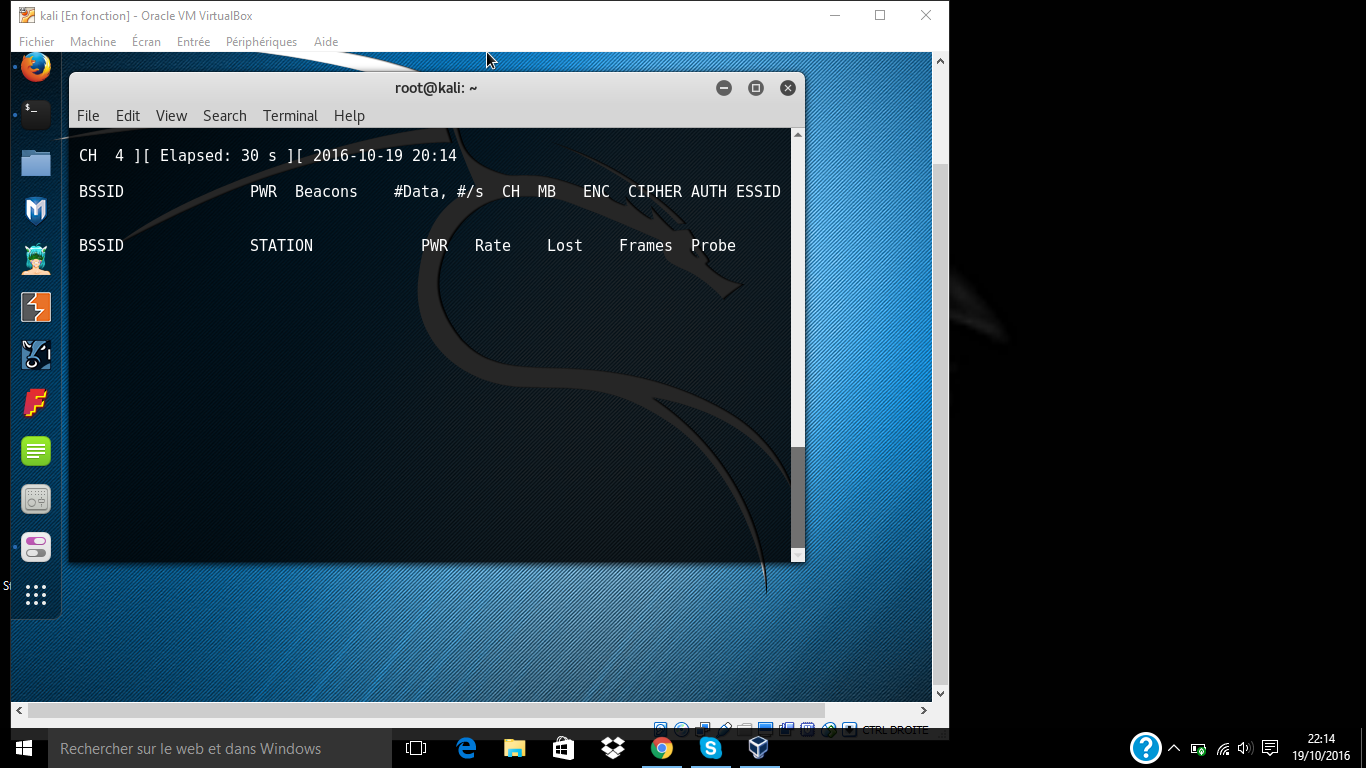Click the Elapsed: 30 s text
Viewport: 1366px width, 768px height.
coord(218,156)
